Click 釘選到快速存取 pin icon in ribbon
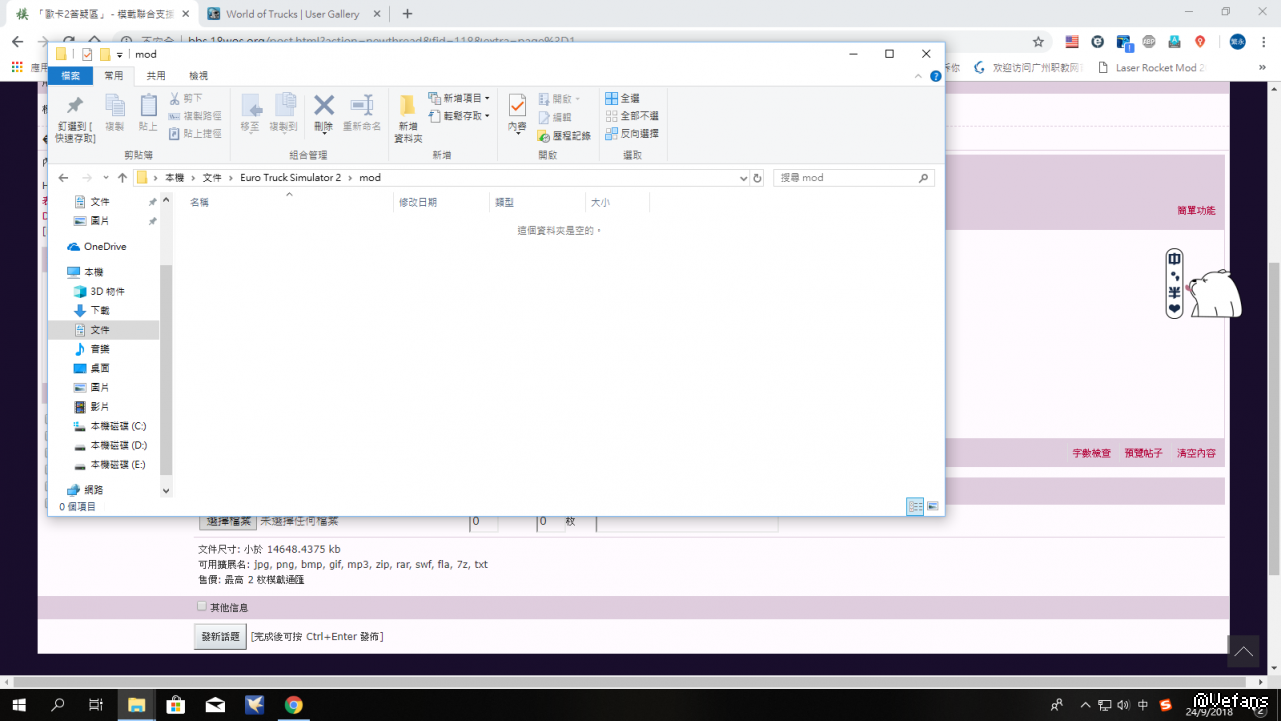 [74, 106]
